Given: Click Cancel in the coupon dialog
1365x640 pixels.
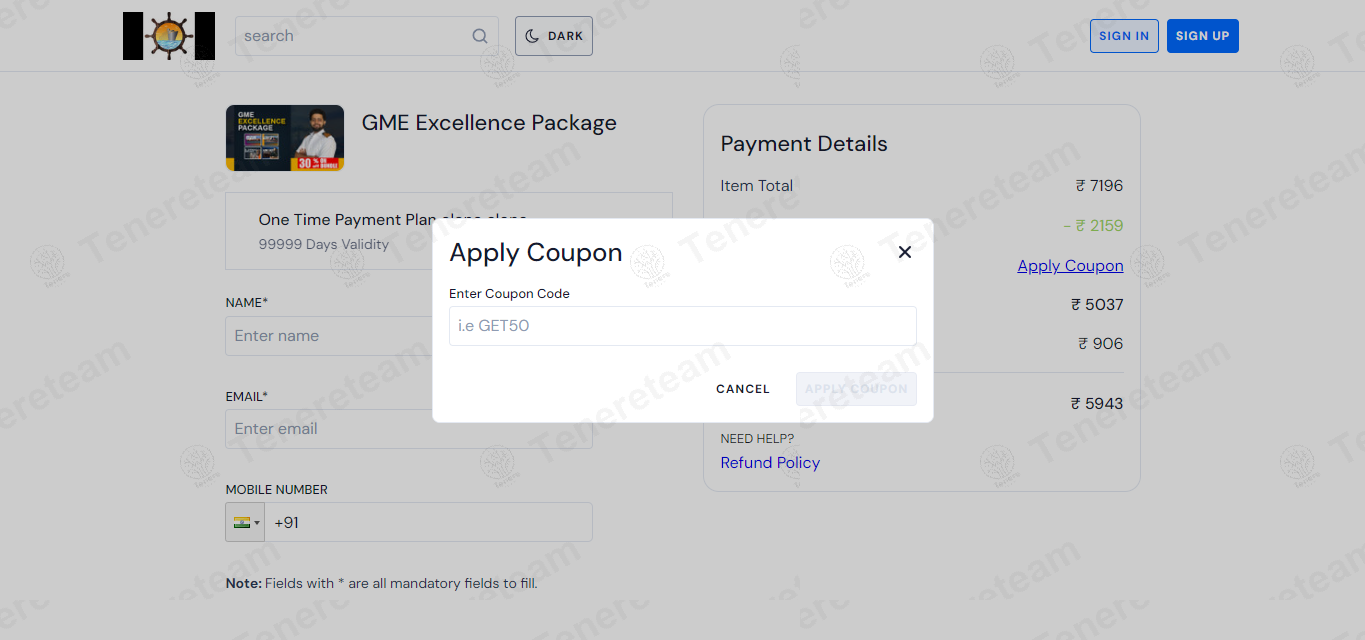Looking at the screenshot, I should click(x=743, y=389).
